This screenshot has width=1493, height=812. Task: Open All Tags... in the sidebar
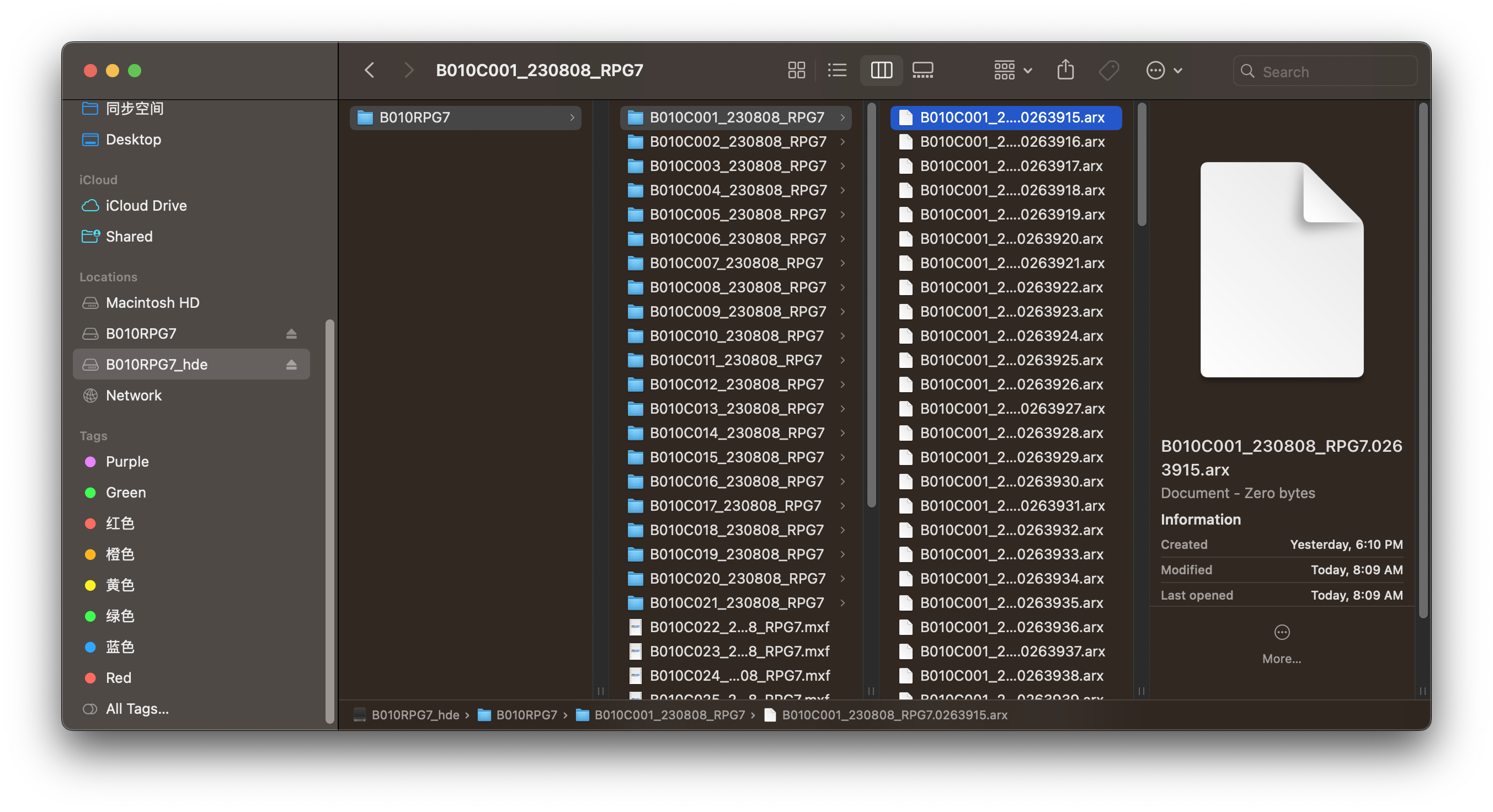[x=137, y=708]
